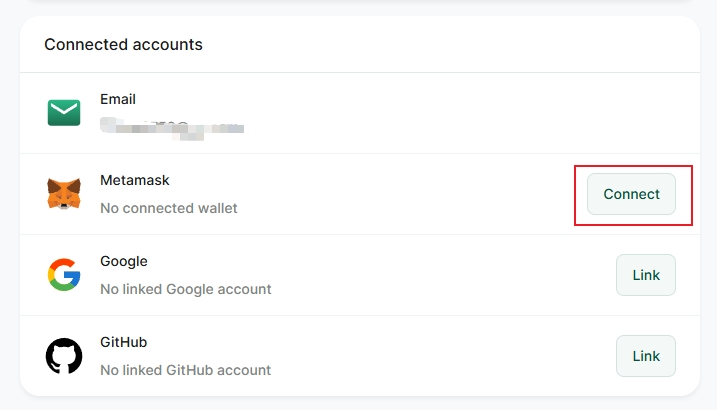Image resolution: width=717 pixels, height=410 pixels.
Task: Click the "Connected accounts" heading
Action: (x=123, y=45)
